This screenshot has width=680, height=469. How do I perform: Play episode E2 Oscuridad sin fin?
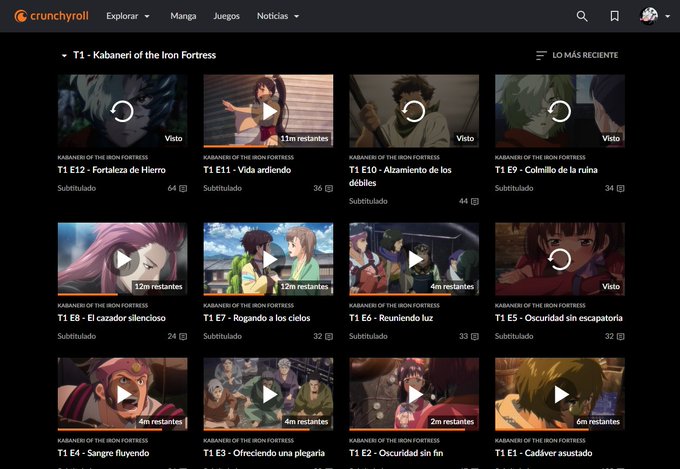(414, 394)
